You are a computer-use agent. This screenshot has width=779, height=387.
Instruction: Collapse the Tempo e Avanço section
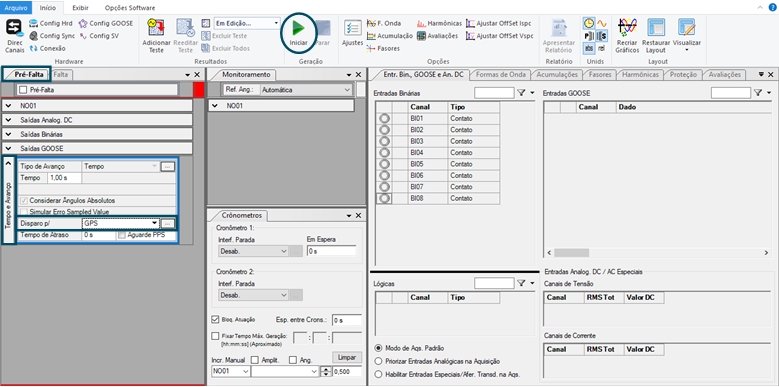point(8,163)
